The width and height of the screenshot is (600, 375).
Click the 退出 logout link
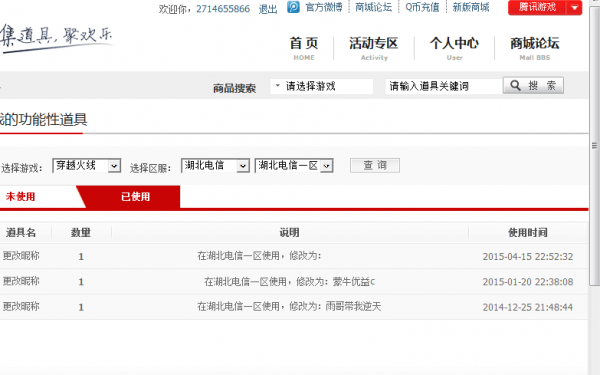coord(268,9)
